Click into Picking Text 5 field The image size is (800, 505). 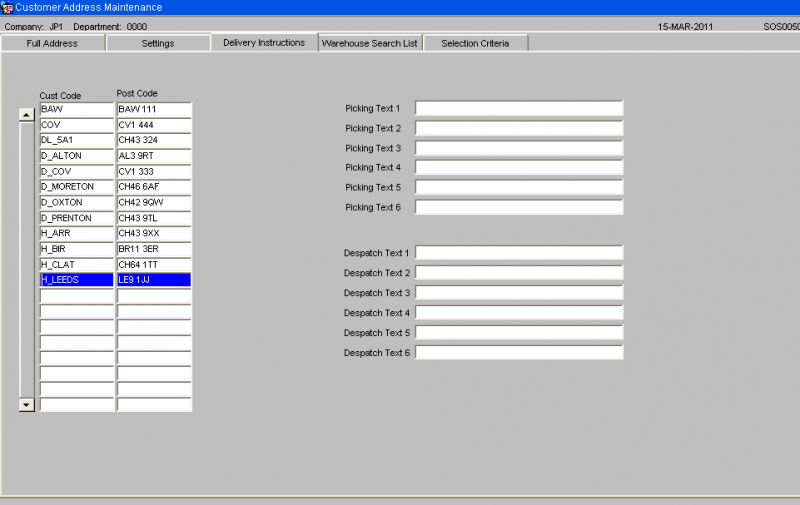(x=519, y=187)
